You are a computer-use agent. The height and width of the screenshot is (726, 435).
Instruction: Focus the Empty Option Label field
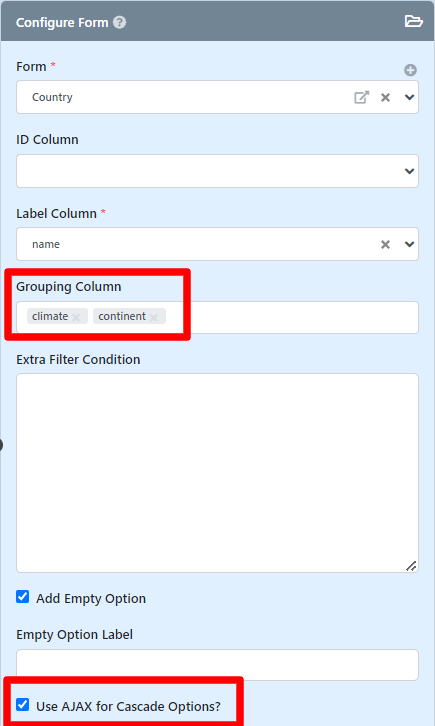click(218, 665)
